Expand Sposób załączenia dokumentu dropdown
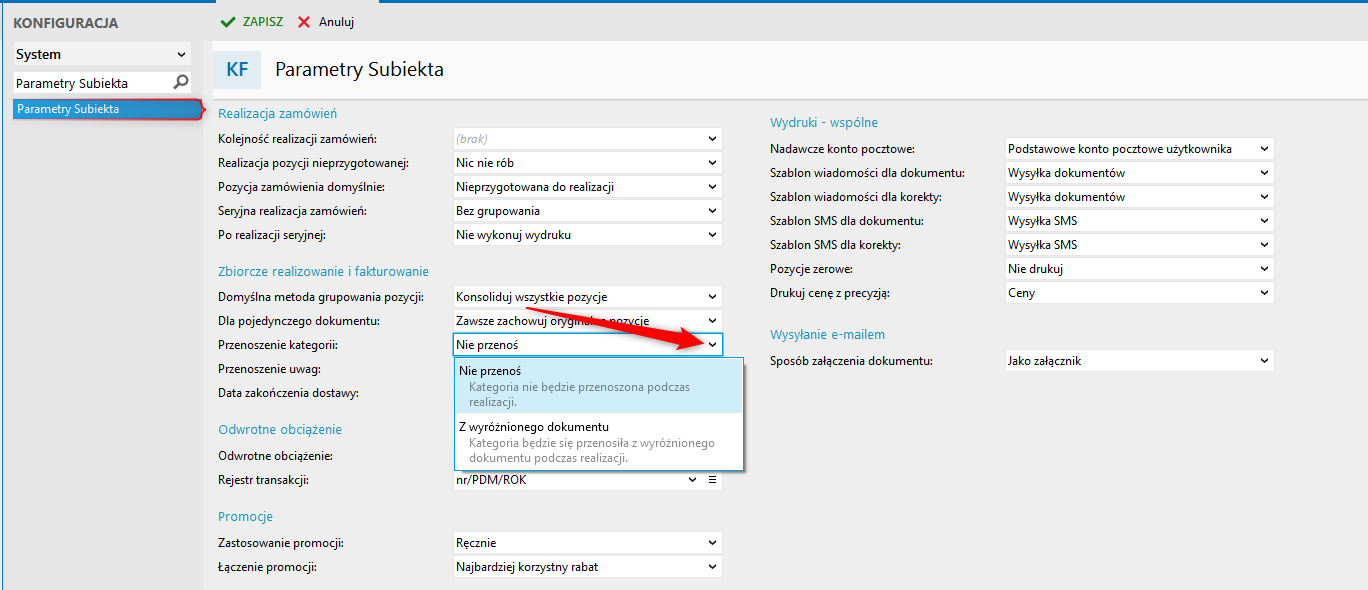1368x590 pixels. pos(1264,361)
